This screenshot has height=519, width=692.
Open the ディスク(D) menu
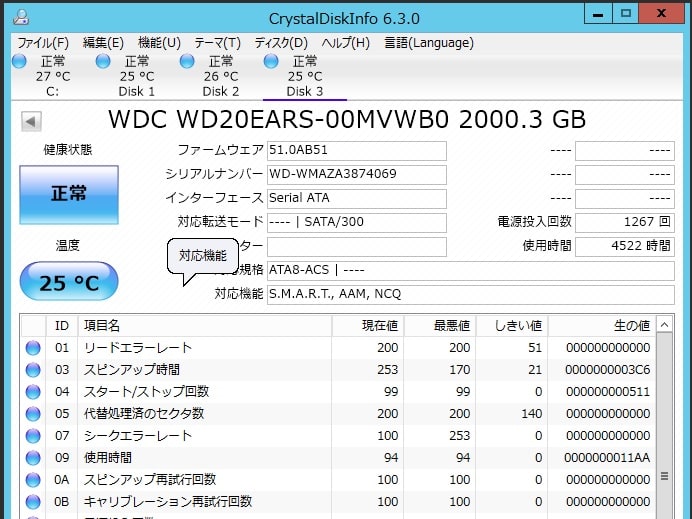[281, 43]
